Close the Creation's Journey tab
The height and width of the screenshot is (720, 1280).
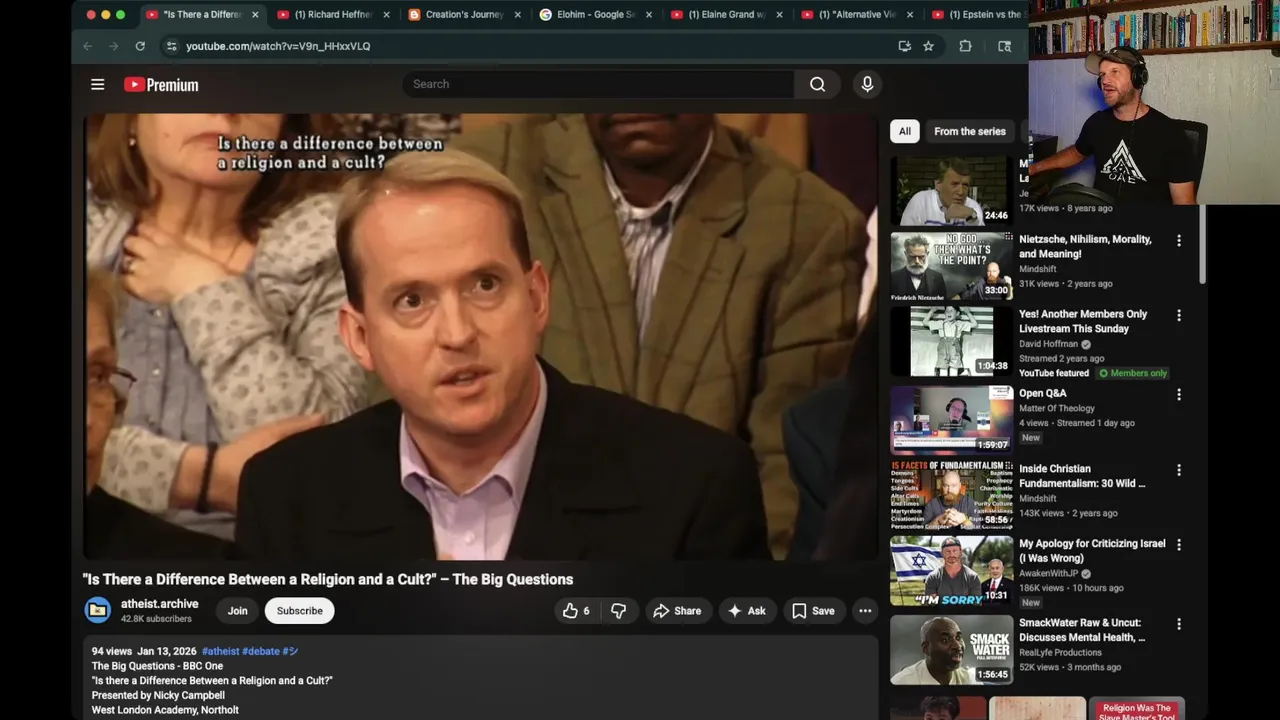coord(517,15)
